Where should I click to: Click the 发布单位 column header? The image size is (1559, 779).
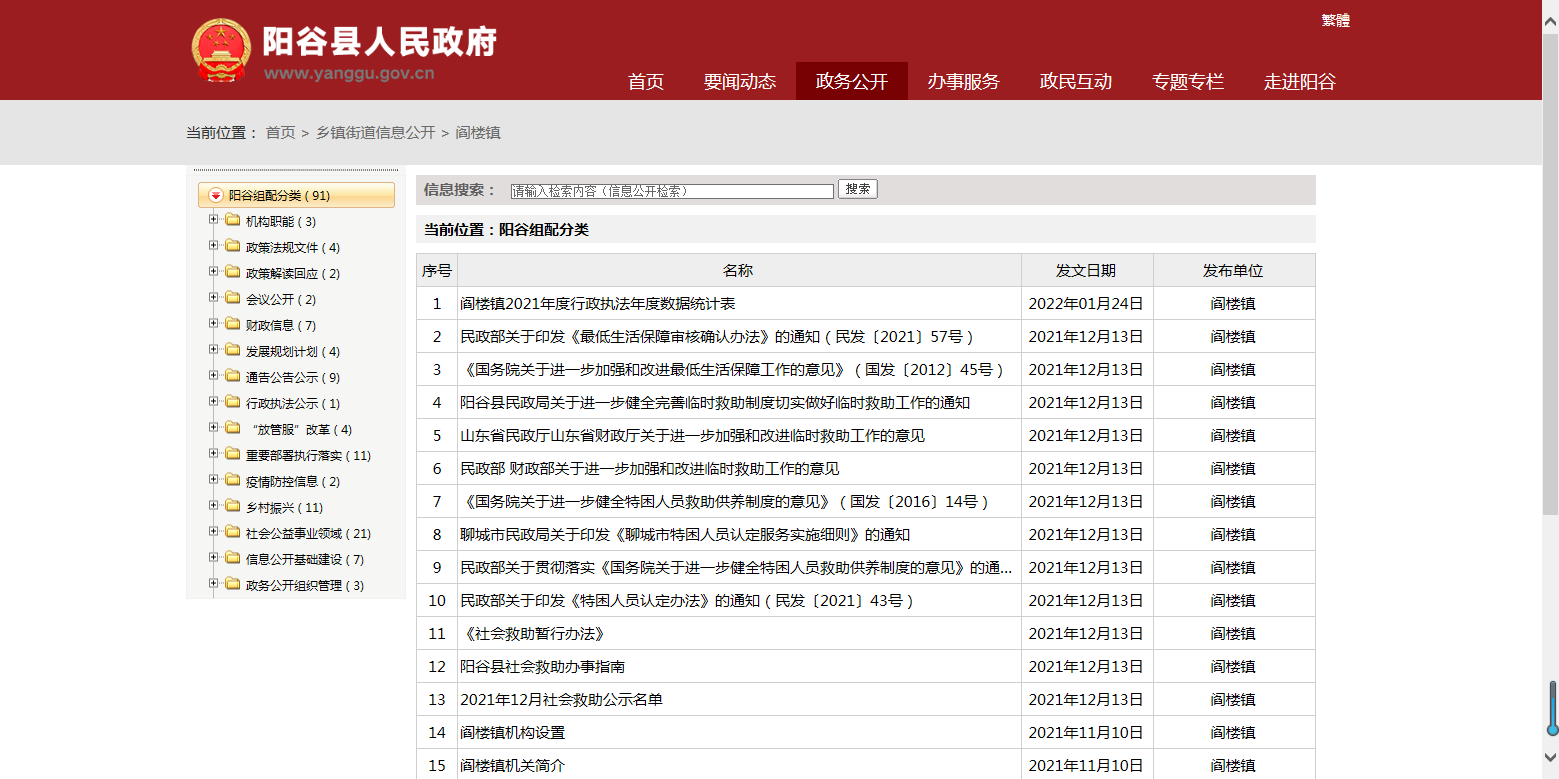1234,270
